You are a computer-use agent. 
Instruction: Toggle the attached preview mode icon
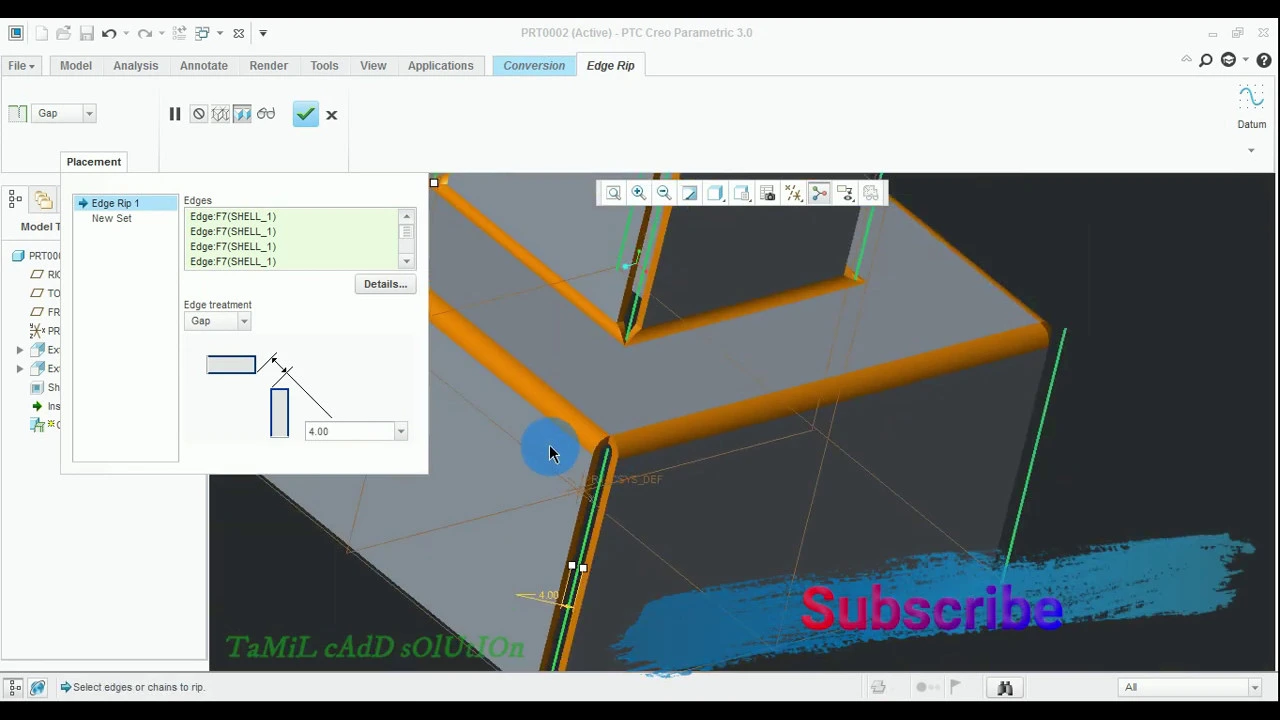(242, 114)
